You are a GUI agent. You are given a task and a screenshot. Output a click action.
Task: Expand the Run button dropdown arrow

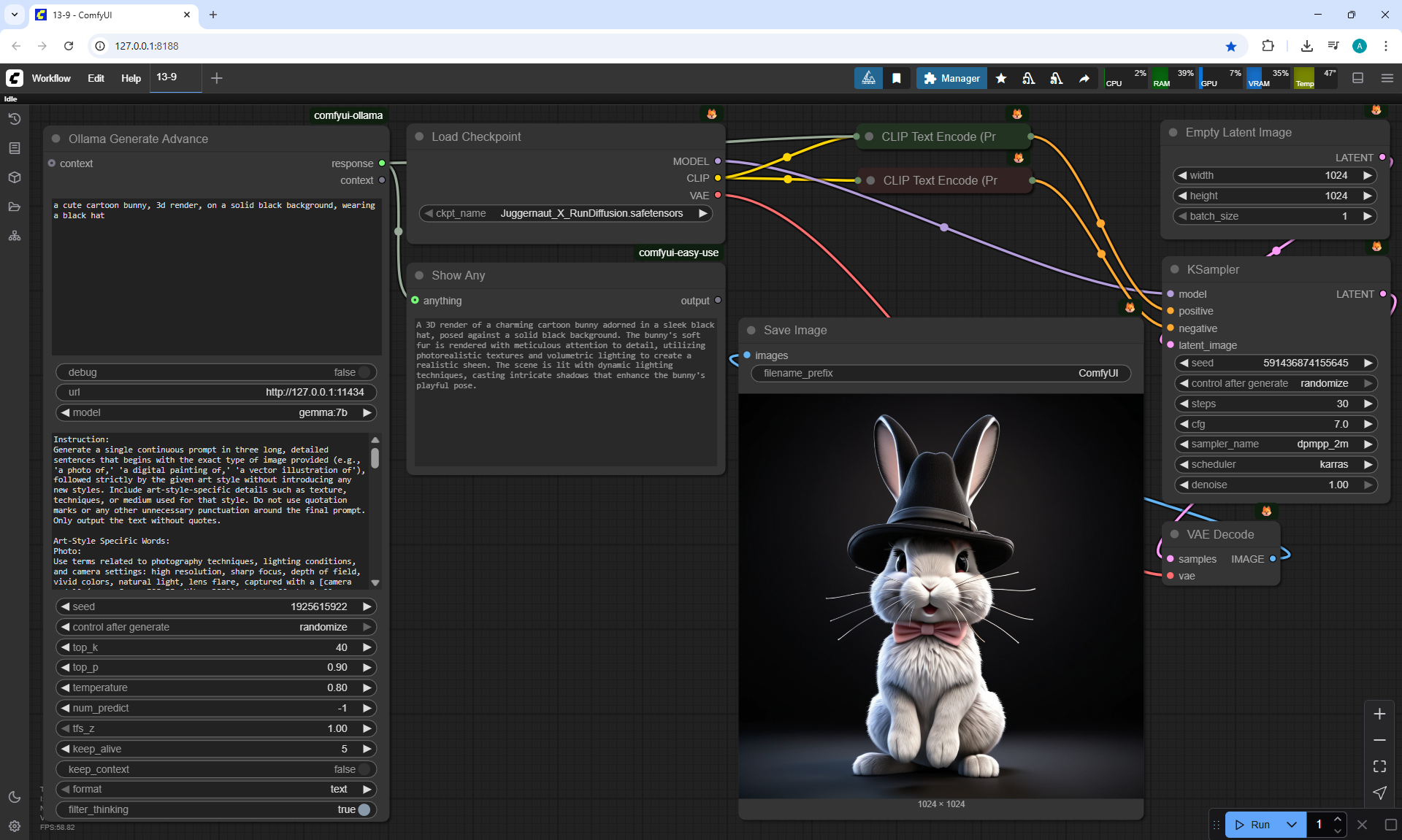click(1291, 825)
